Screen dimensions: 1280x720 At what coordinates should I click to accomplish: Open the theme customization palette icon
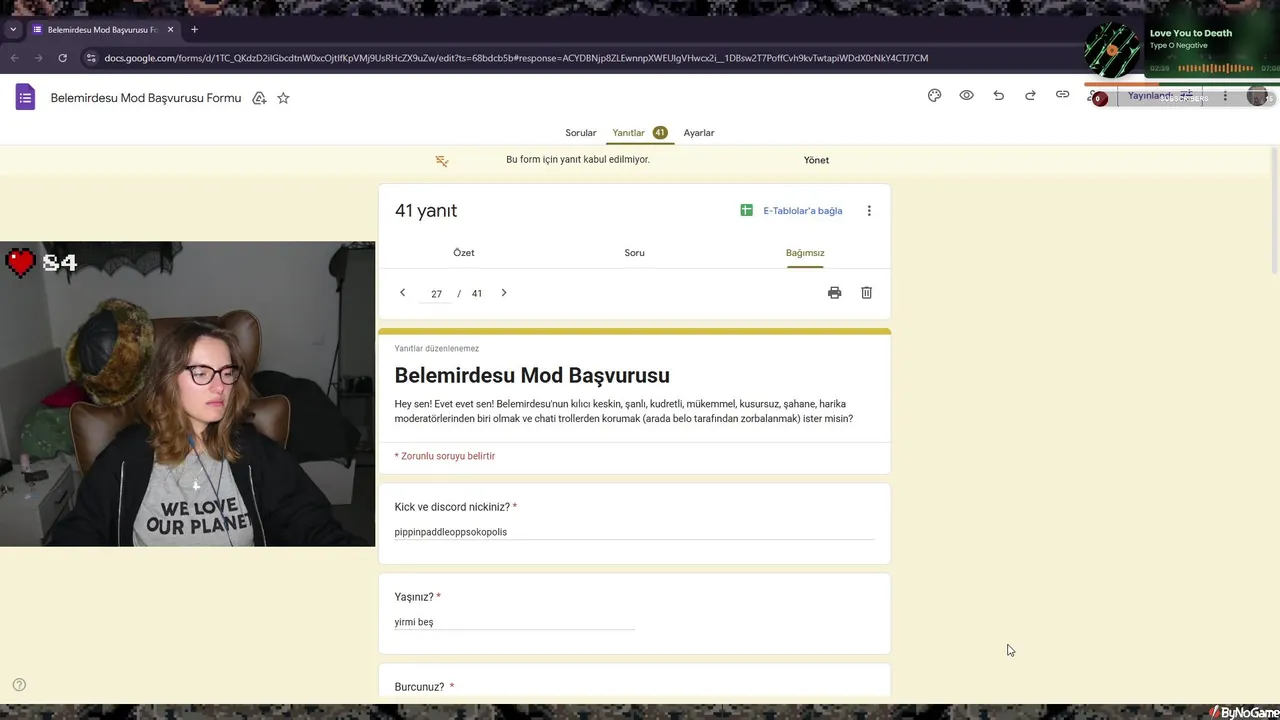(934, 95)
